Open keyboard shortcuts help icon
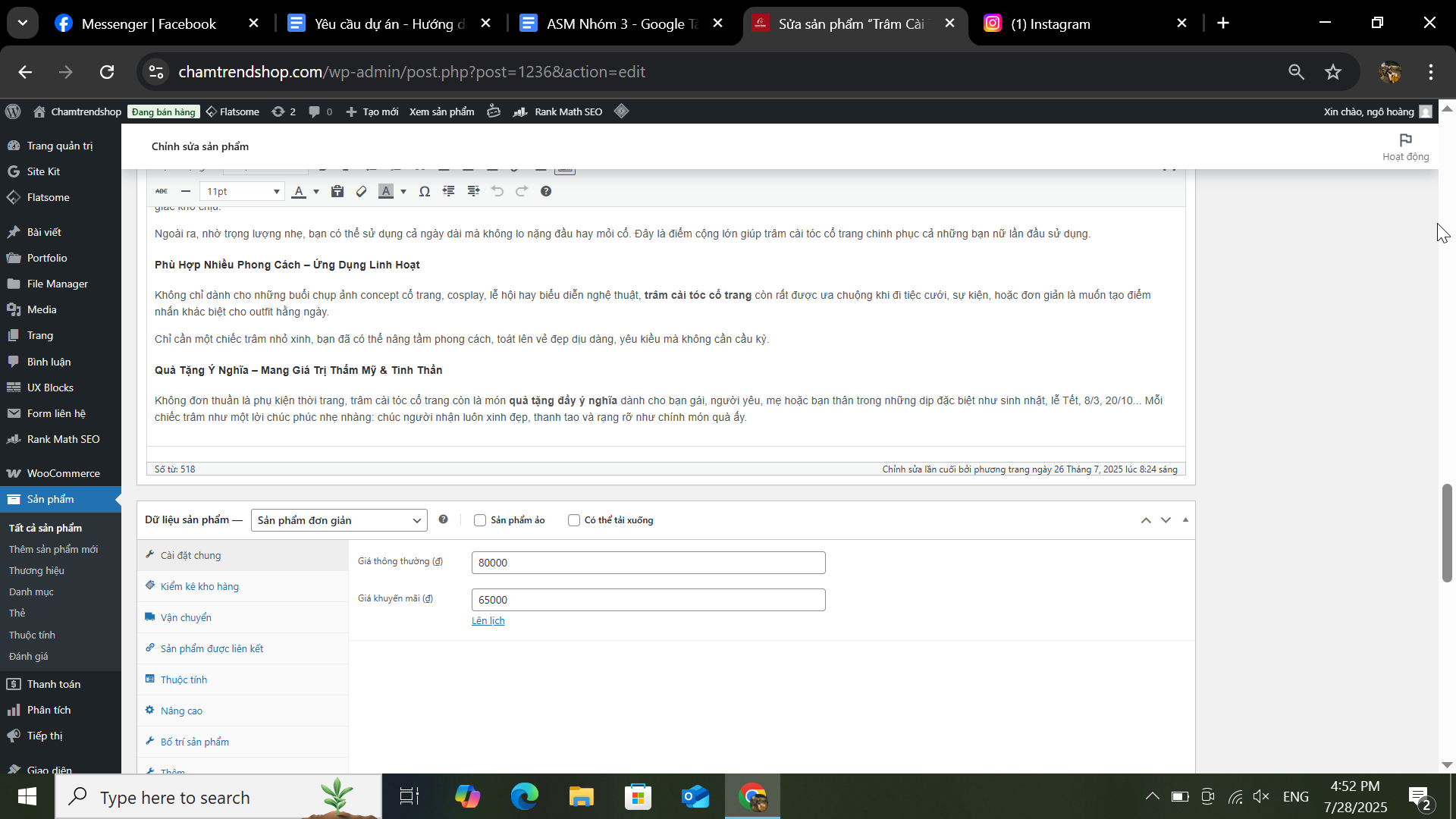 (x=546, y=191)
